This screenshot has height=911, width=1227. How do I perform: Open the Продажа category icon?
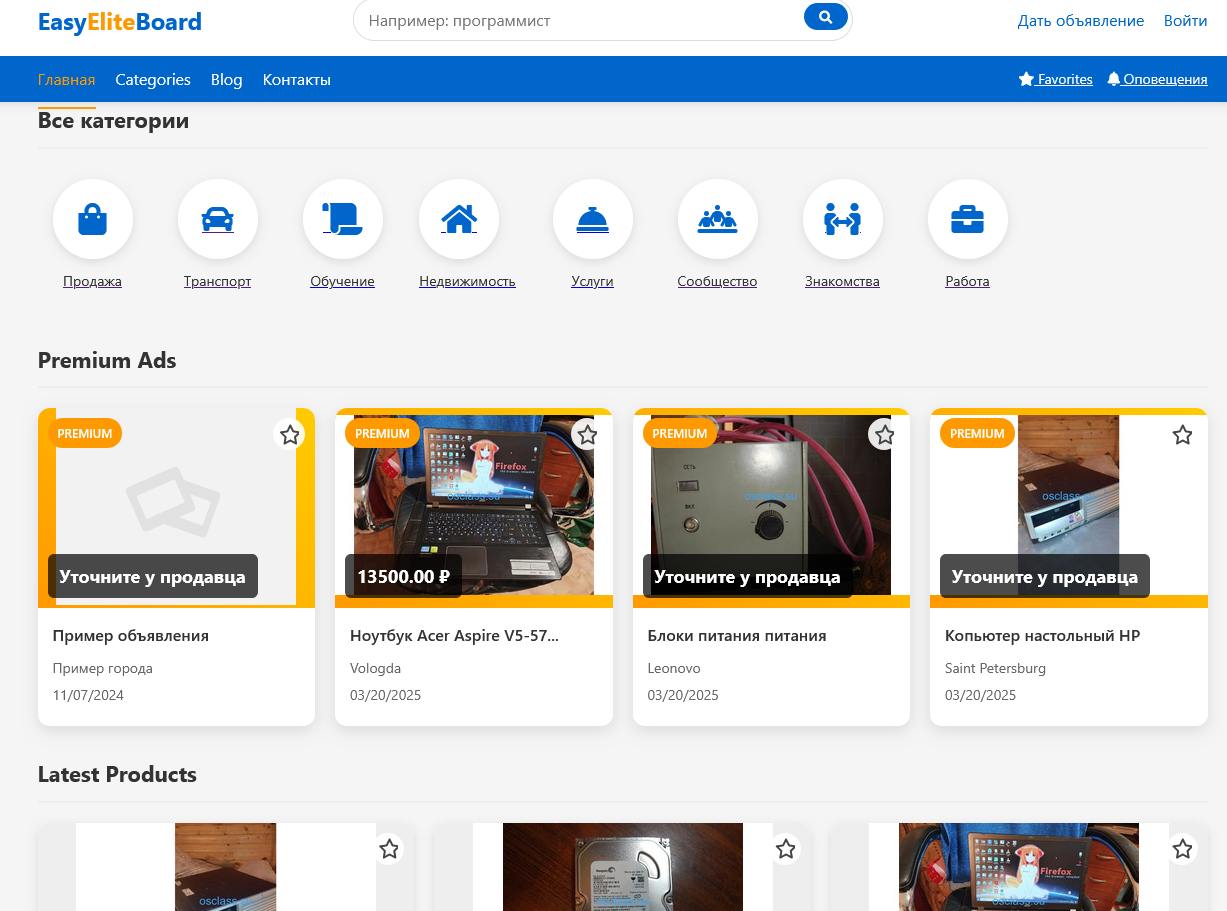[x=93, y=219]
